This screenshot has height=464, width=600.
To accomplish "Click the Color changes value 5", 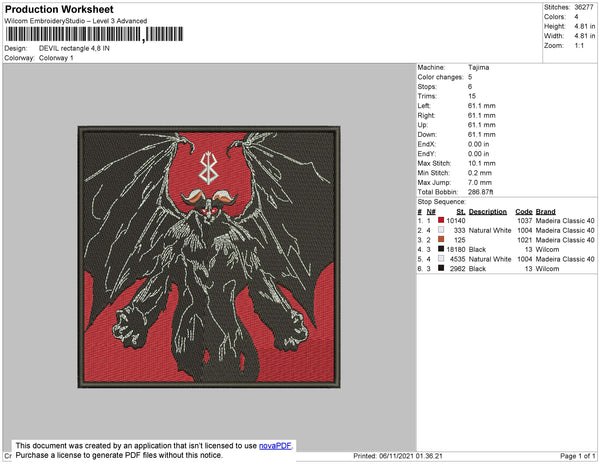I will click(x=470, y=77).
